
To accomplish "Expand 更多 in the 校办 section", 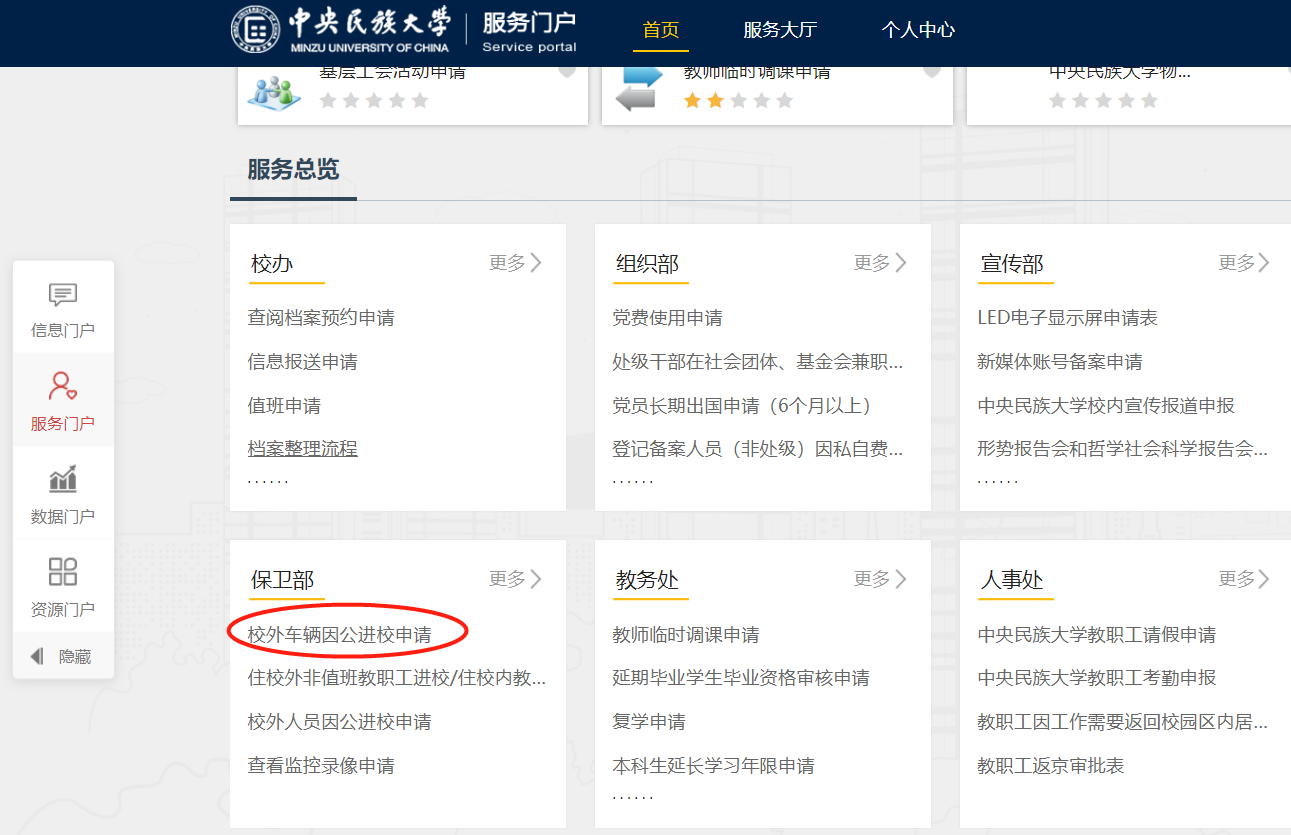I will (515, 263).
